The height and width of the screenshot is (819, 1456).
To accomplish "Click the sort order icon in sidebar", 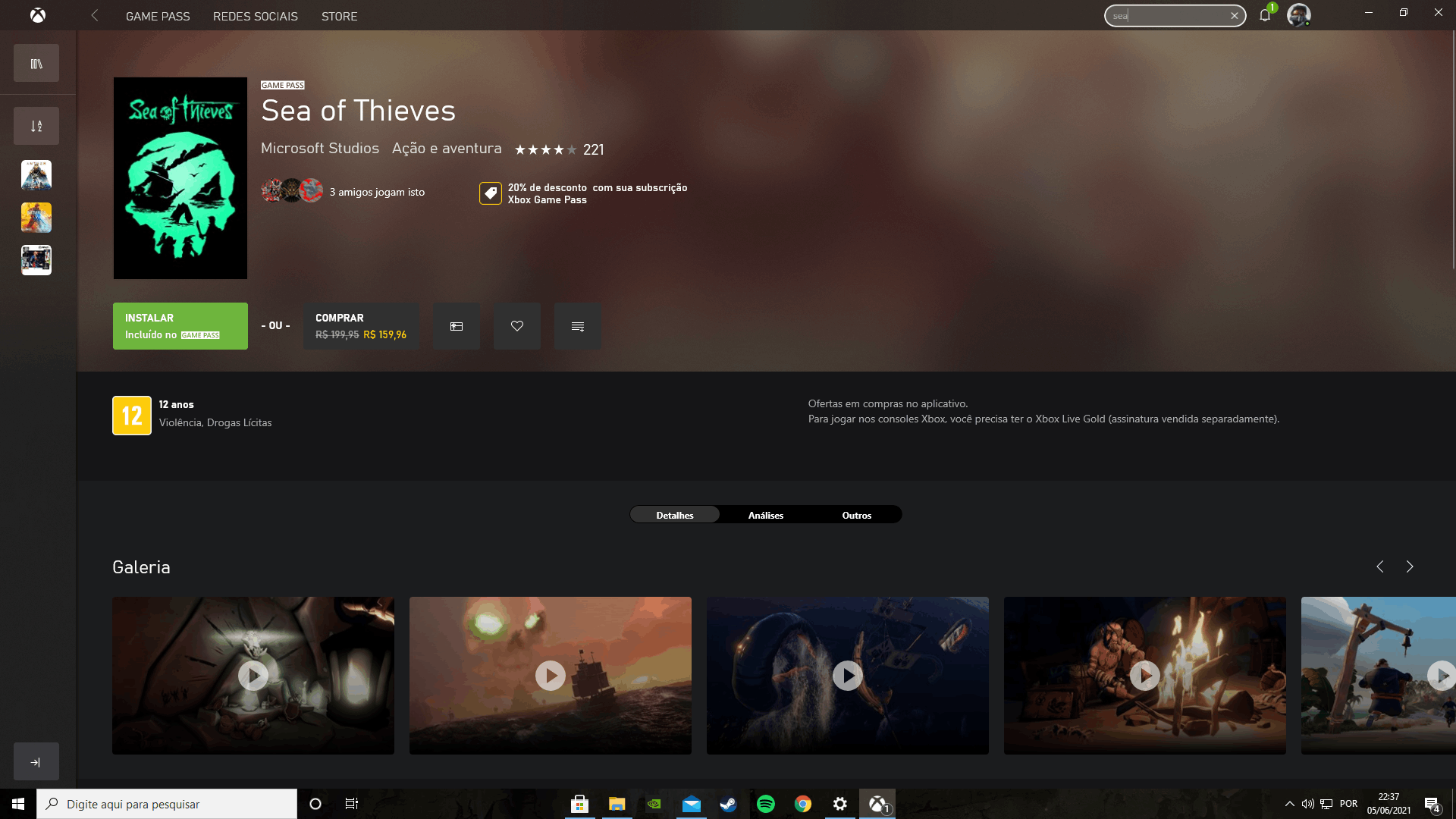I will (36, 126).
